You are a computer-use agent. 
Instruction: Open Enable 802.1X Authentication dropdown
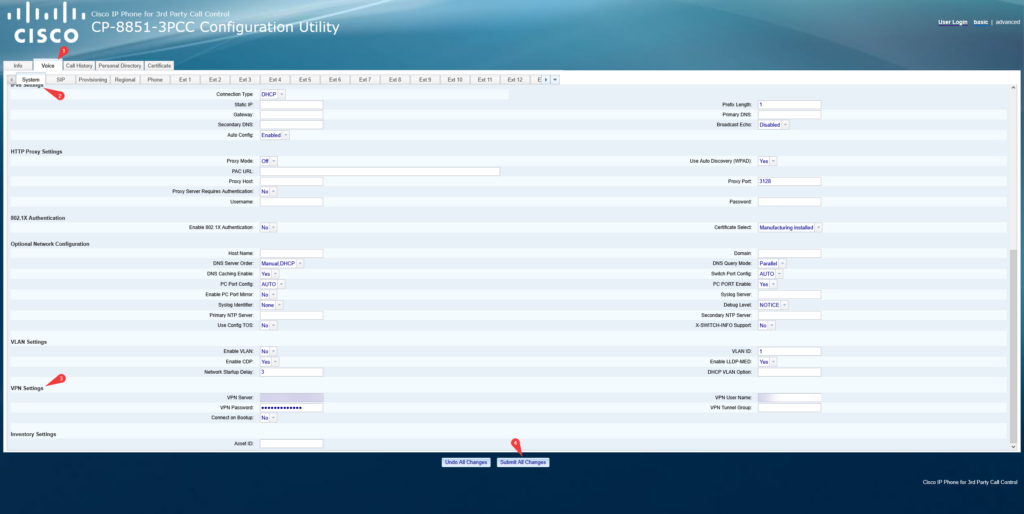pos(268,228)
